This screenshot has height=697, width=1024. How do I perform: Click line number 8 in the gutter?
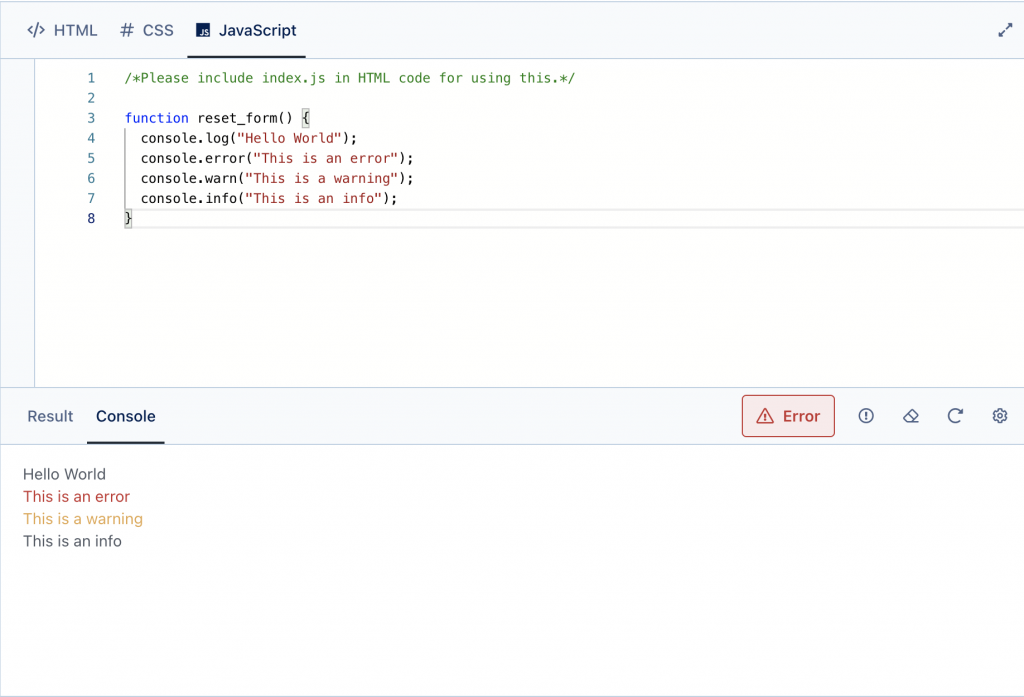(92, 218)
